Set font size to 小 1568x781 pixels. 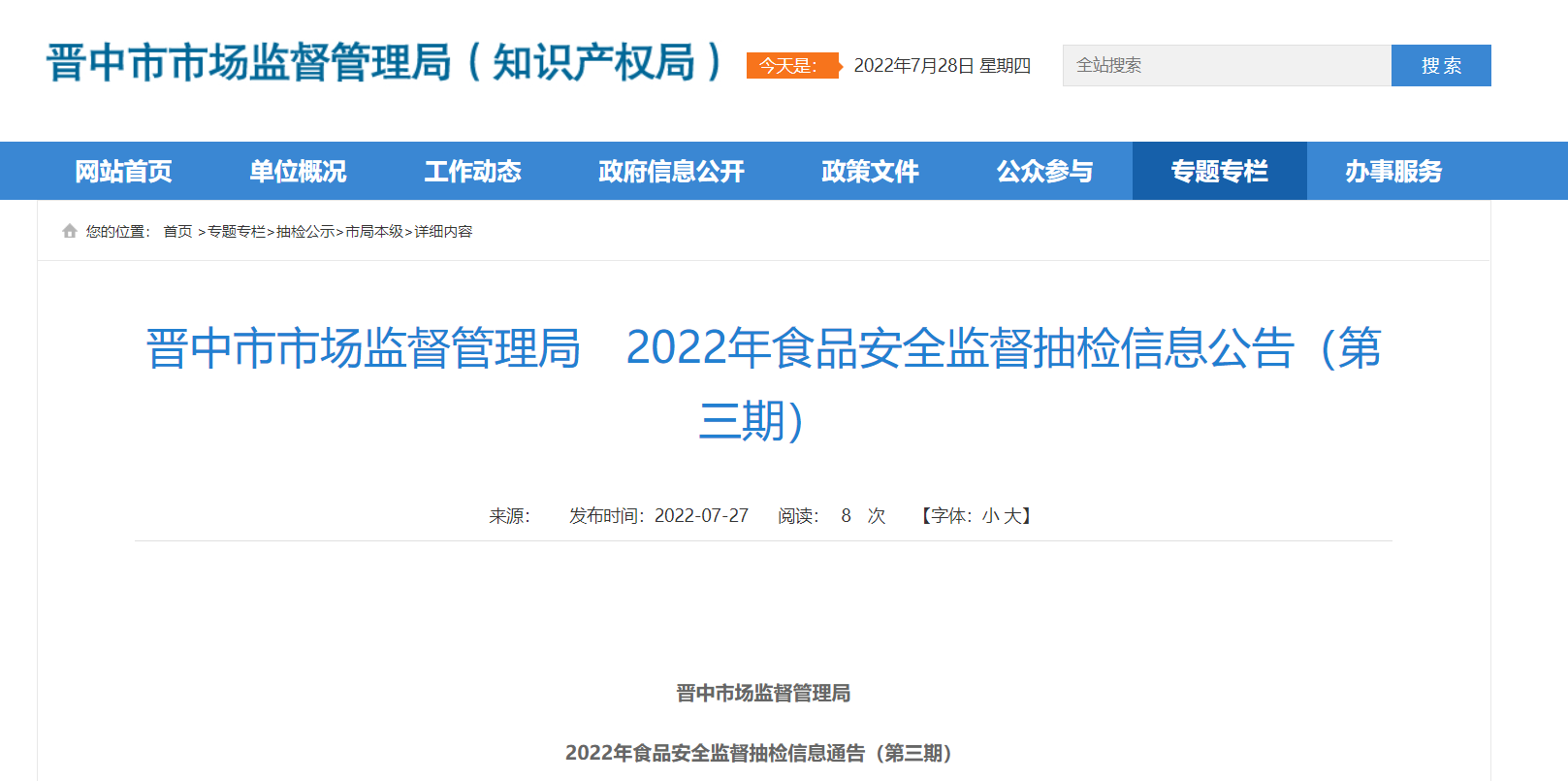click(x=990, y=516)
